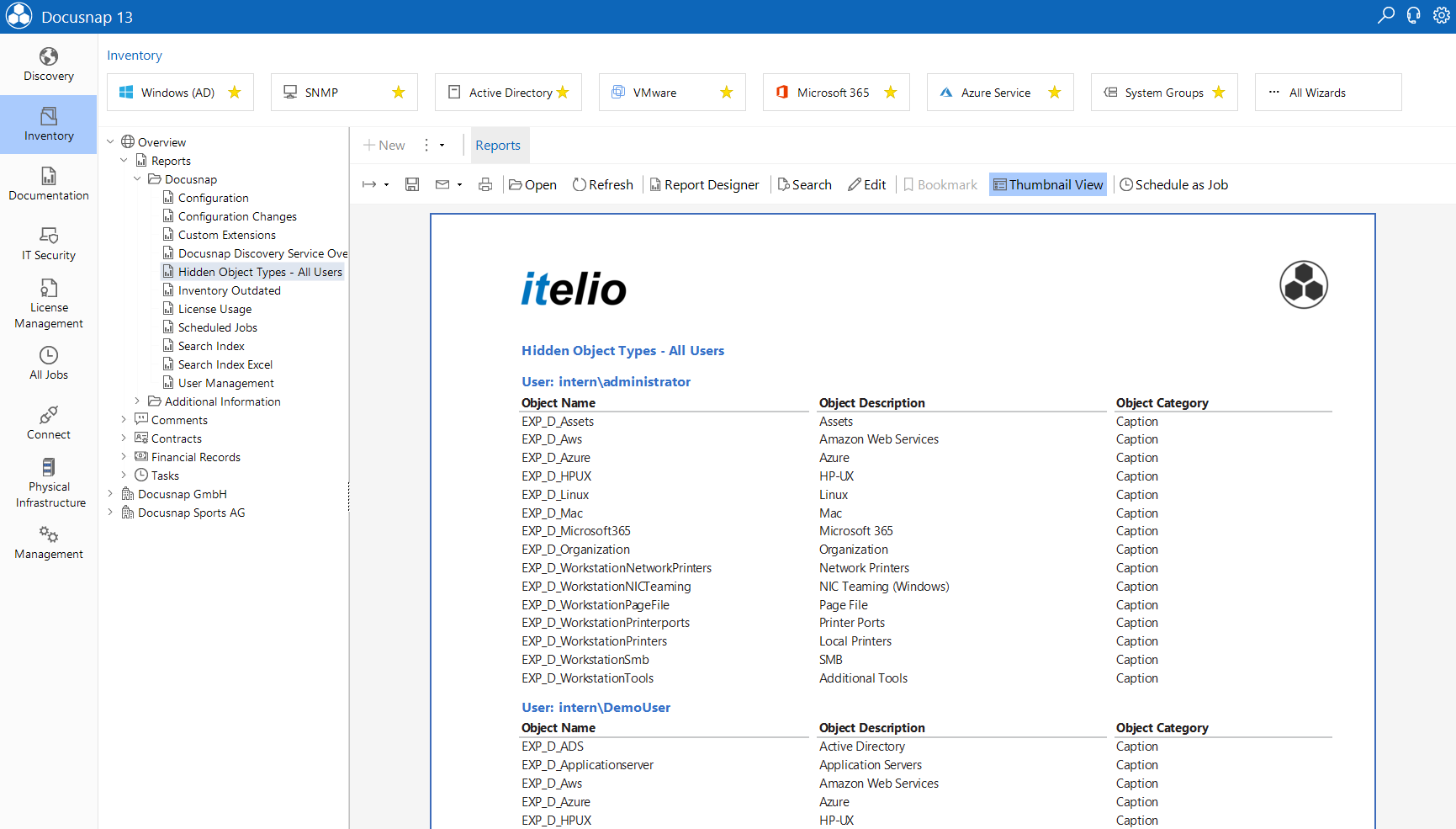Open All Jobs sidebar section
Viewport: 1456px width, 829px height.
pos(49,364)
